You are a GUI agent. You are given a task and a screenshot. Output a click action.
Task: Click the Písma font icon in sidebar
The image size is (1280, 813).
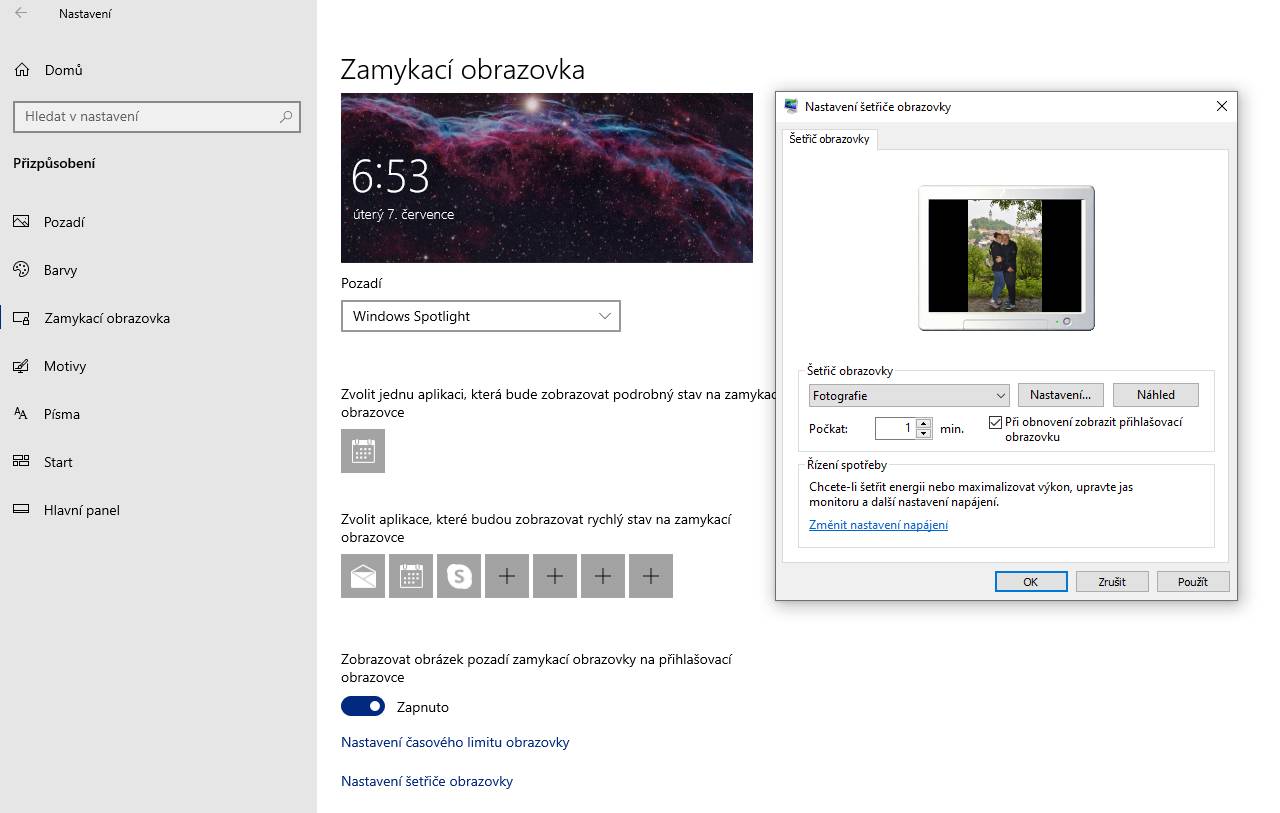[21, 414]
